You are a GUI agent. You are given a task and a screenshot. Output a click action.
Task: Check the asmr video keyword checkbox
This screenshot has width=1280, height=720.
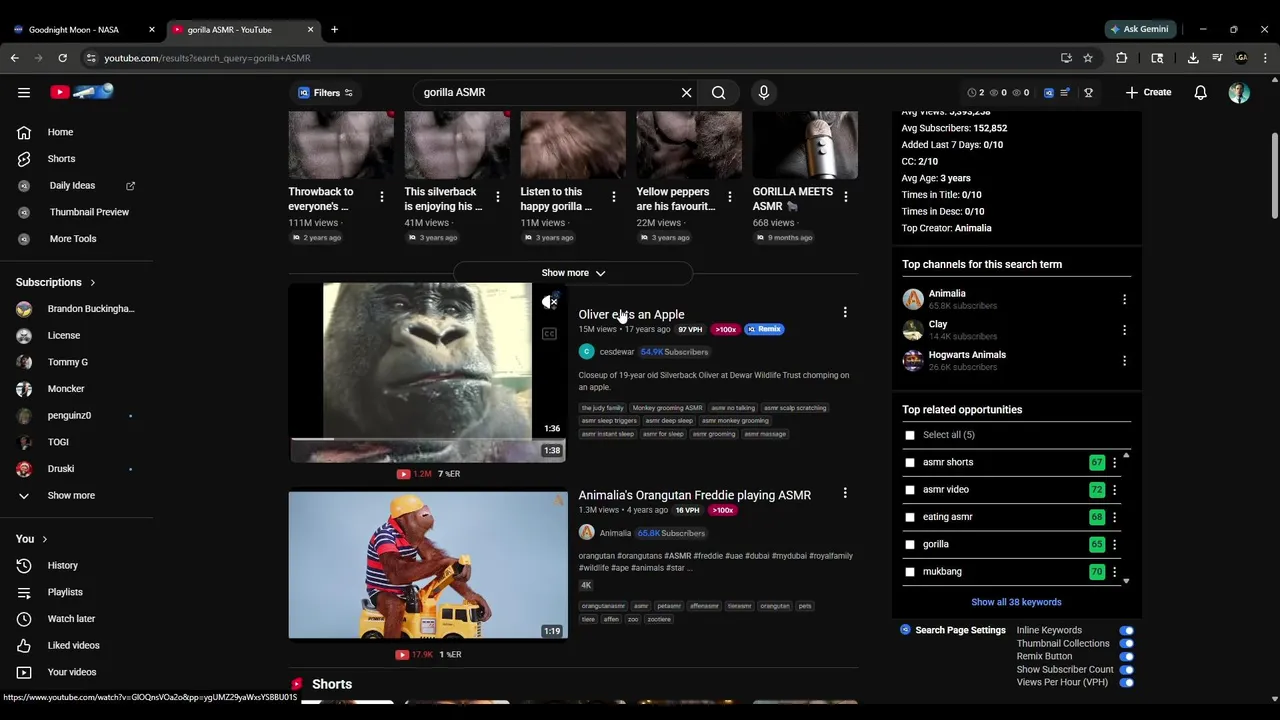[909, 490]
